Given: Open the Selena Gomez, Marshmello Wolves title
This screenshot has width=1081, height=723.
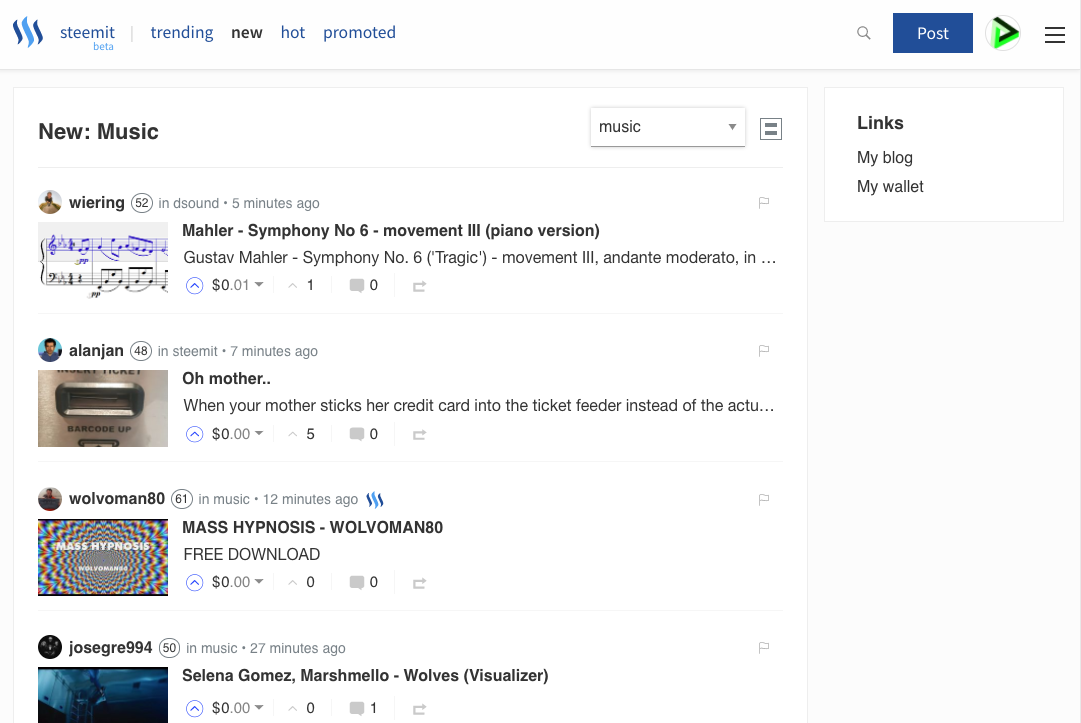Looking at the screenshot, I should pos(365,675).
